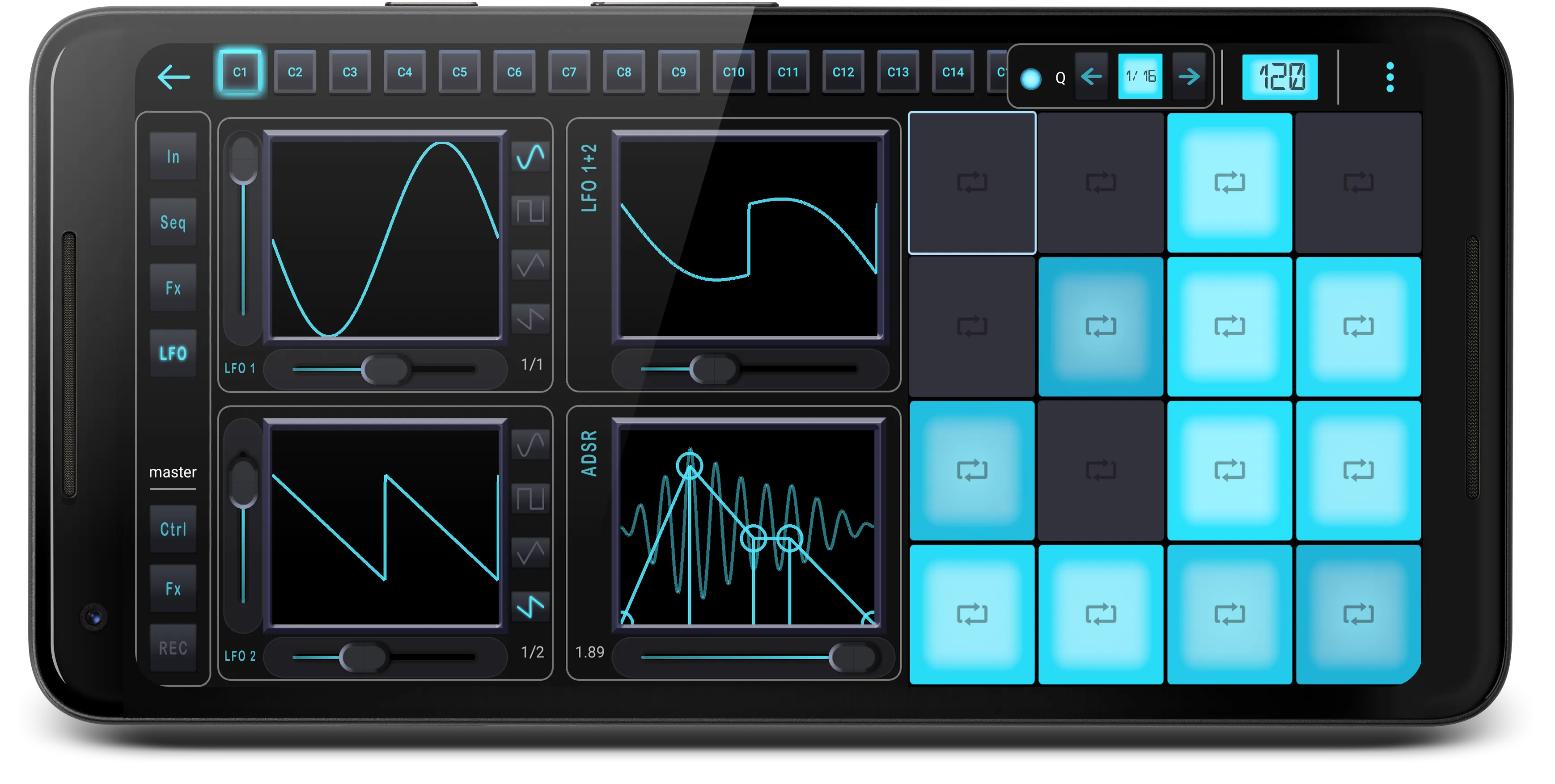
Task: Switch to channel C12
Action: pos(843,72)
